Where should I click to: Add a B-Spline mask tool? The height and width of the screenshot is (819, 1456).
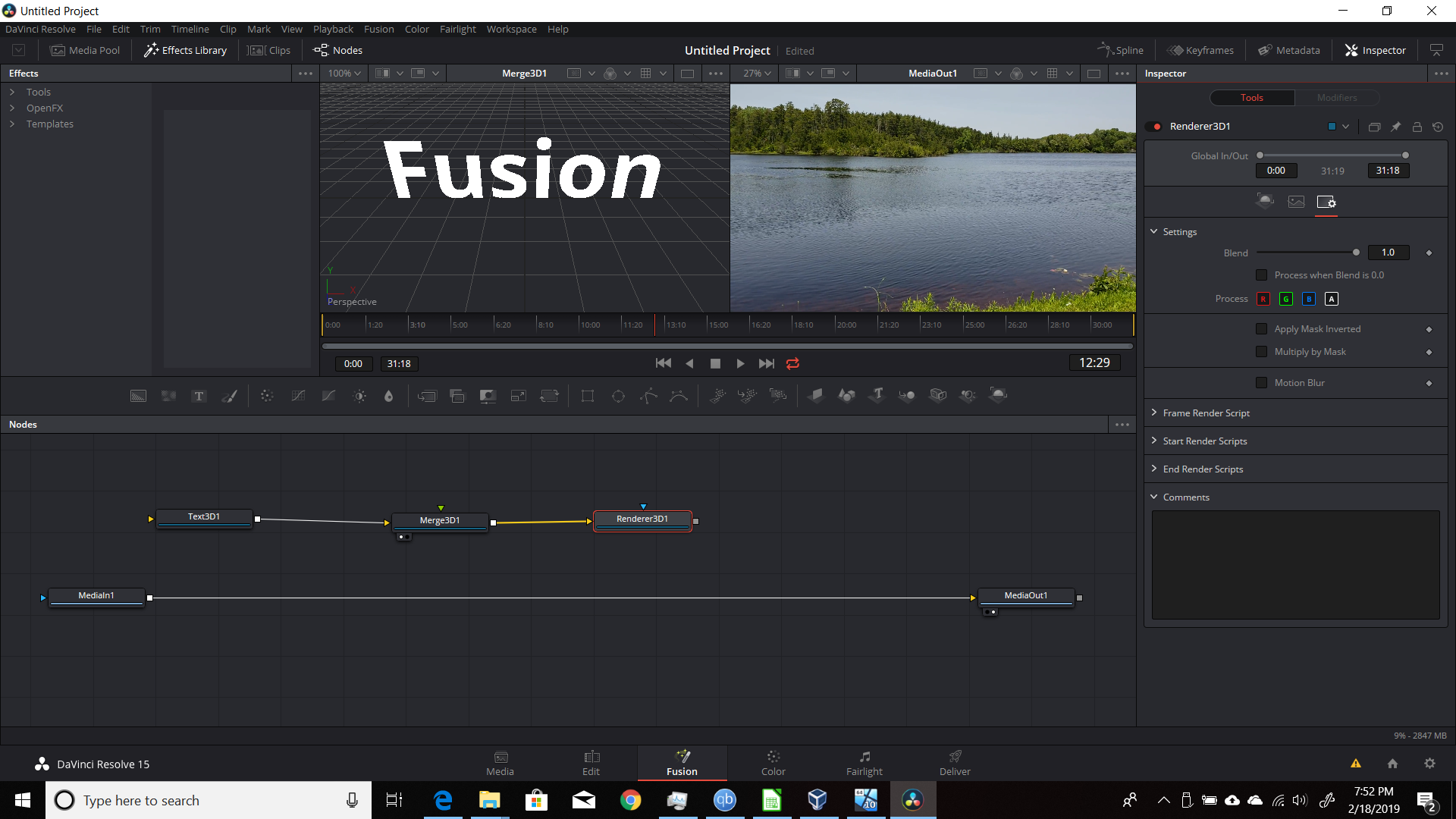pyautogui.click(x=679, y=396)
